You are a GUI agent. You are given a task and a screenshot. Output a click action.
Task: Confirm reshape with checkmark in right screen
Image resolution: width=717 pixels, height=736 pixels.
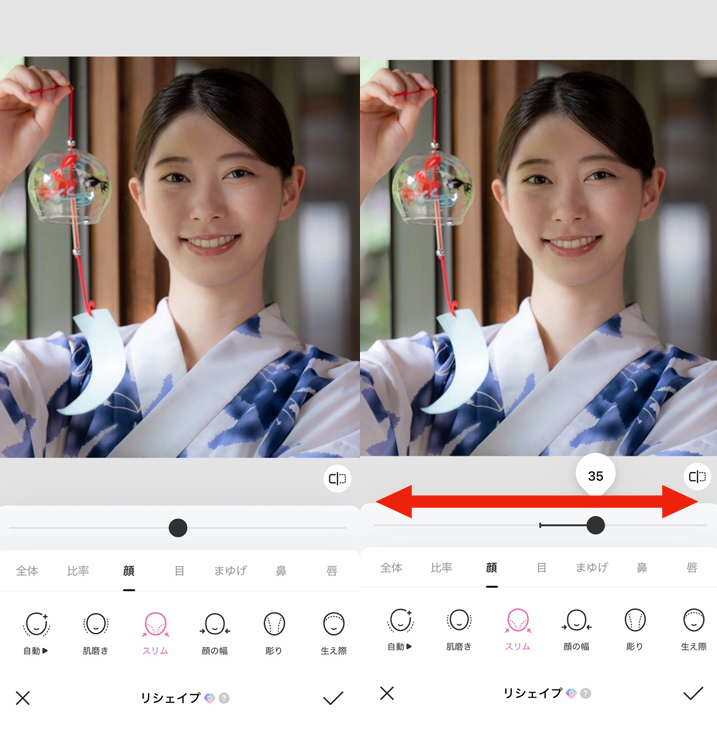(693, 693)
